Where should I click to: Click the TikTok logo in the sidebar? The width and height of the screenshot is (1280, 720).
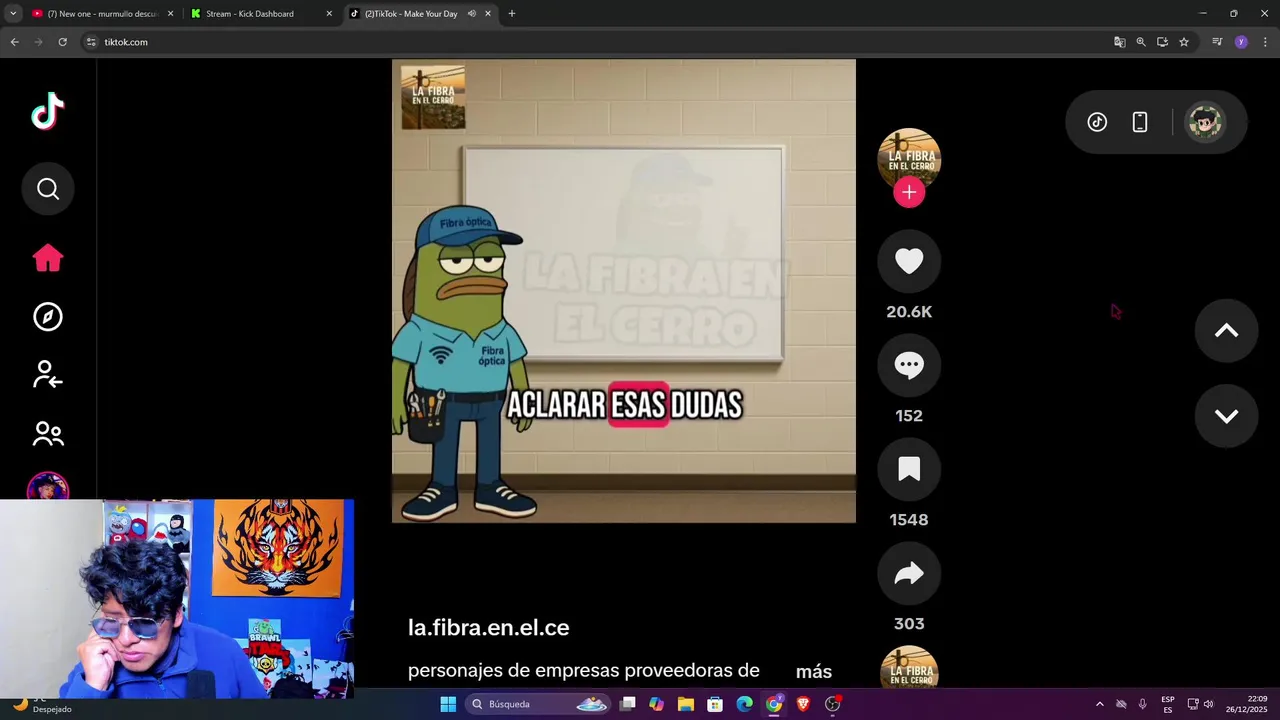[48, 111]
